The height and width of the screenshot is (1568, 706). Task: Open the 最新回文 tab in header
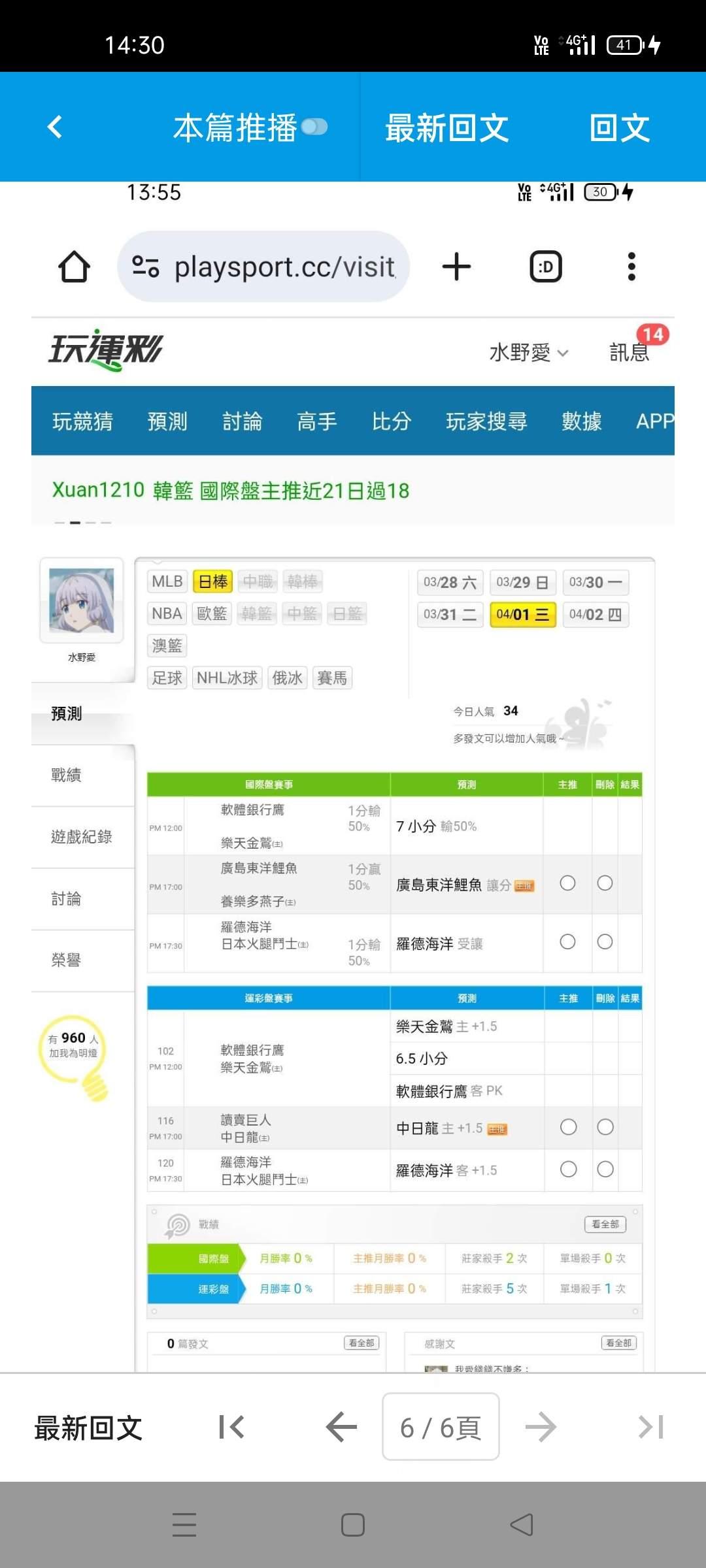pyautogui.click(x=446, y=128)
